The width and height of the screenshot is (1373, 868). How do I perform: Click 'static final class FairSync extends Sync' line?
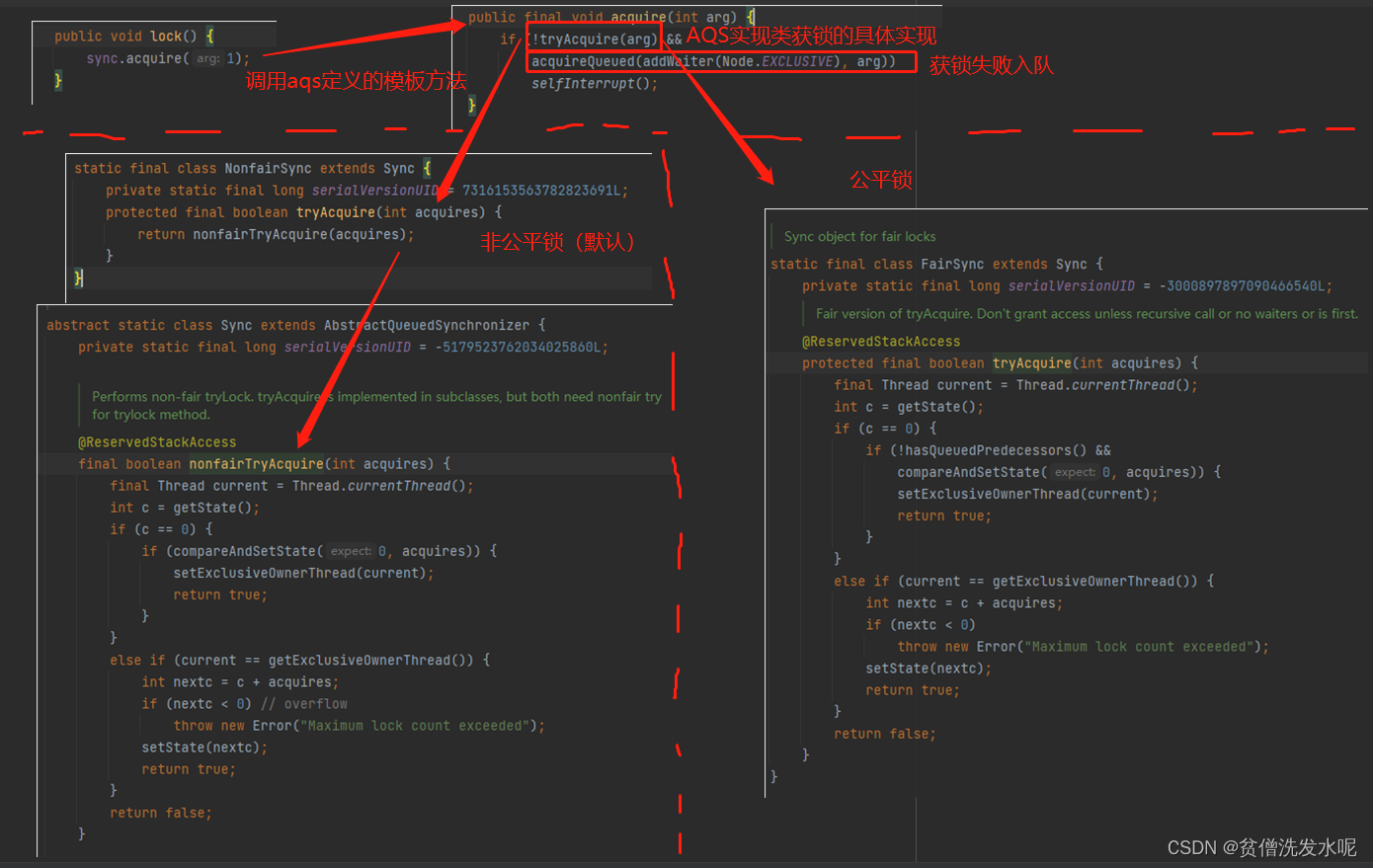936,265
